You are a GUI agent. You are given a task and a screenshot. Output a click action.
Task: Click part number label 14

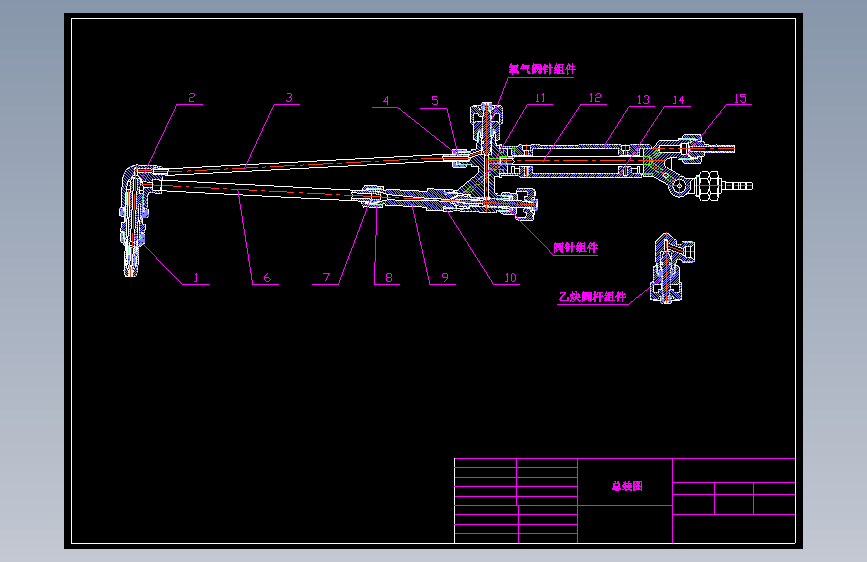pyautogui.click(x=678, y=100)
